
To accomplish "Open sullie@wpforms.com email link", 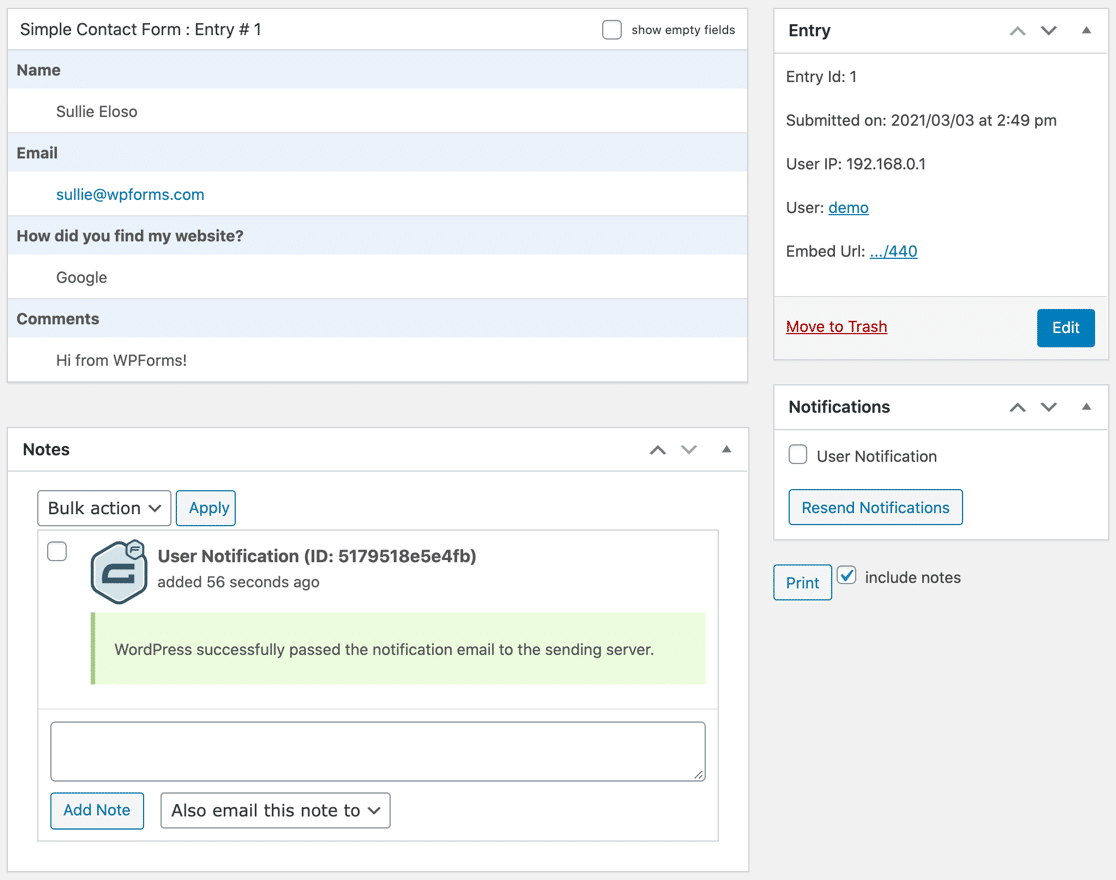I will 130,194.
